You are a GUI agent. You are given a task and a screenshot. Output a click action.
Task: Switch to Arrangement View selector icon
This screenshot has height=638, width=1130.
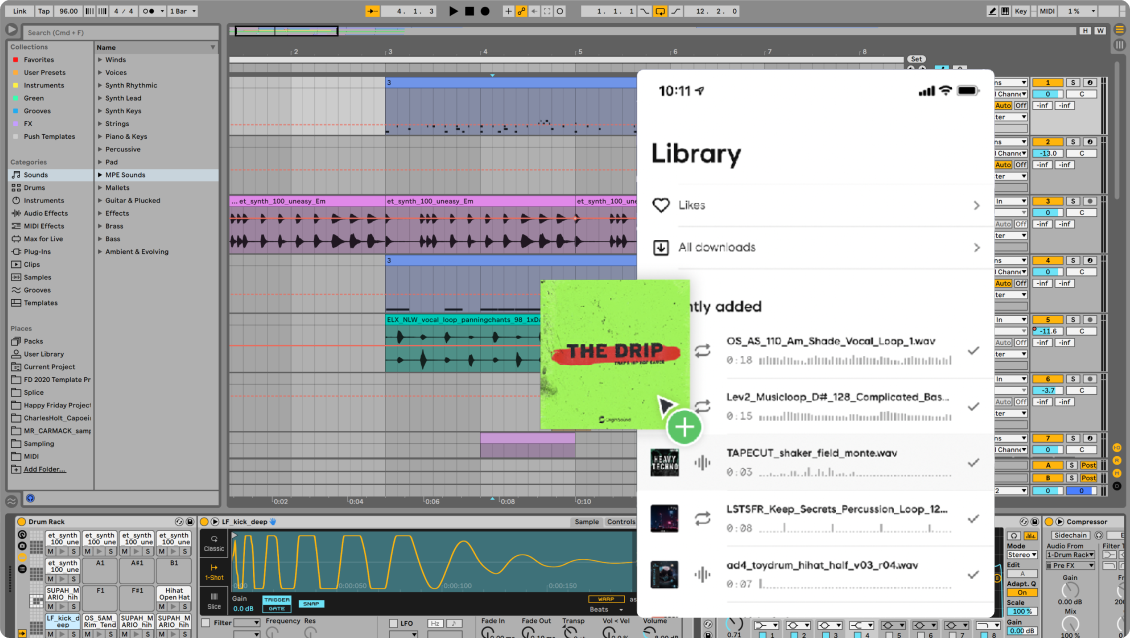point(1119,30)
